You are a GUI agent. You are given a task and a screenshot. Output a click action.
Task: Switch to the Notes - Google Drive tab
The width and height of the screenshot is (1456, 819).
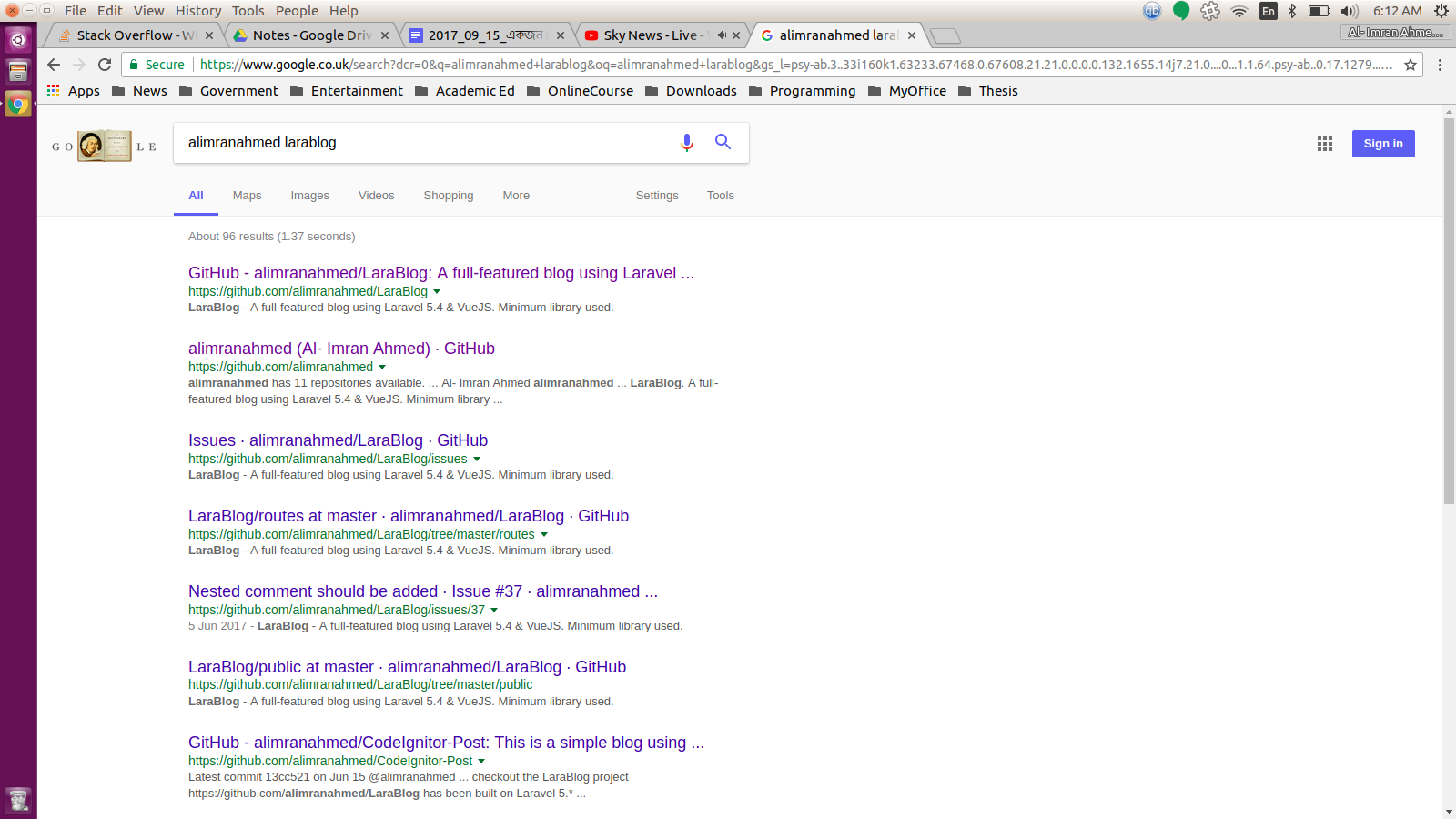311,35
